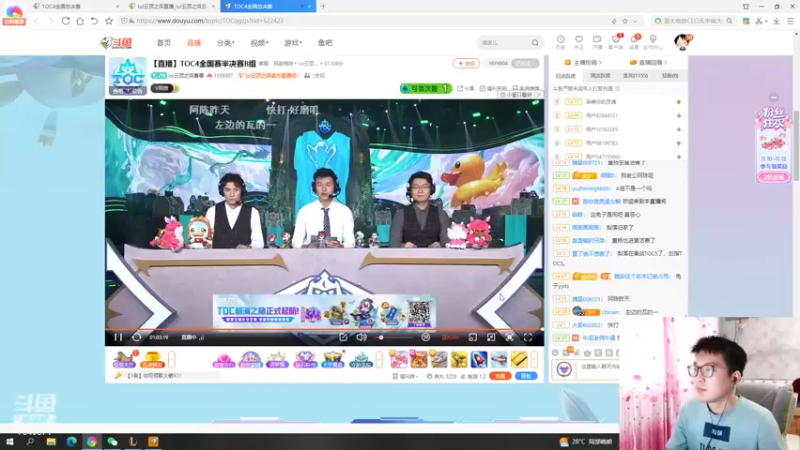Open 直播 live menu item

(194, 43)
